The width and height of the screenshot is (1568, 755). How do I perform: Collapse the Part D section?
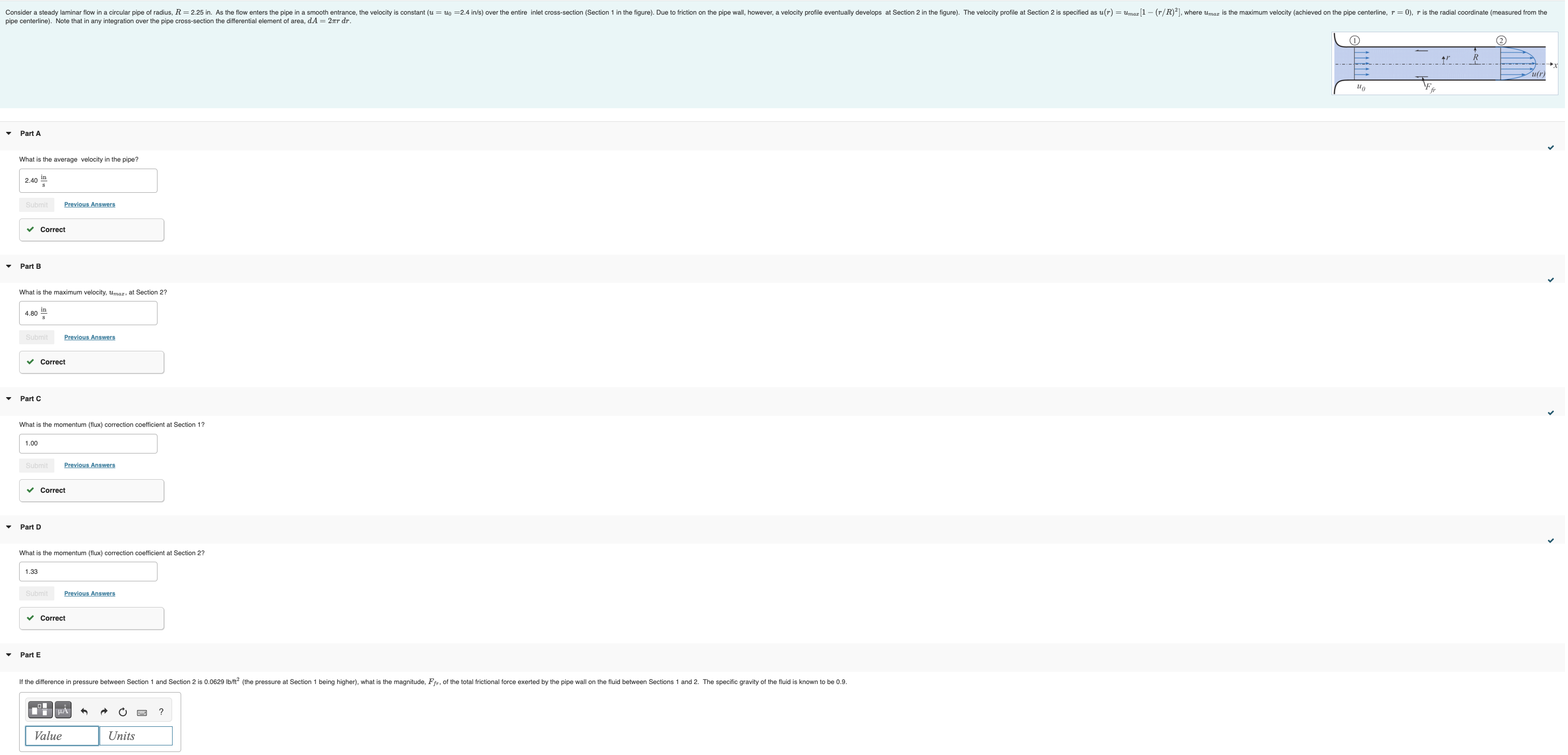(9, 527)
